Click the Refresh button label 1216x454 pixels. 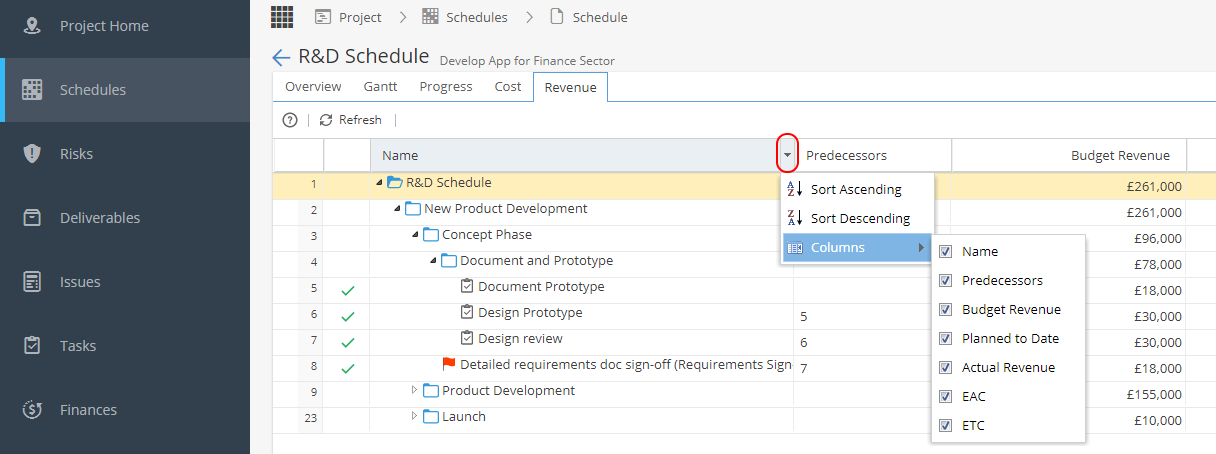click(x=360, y=120)
